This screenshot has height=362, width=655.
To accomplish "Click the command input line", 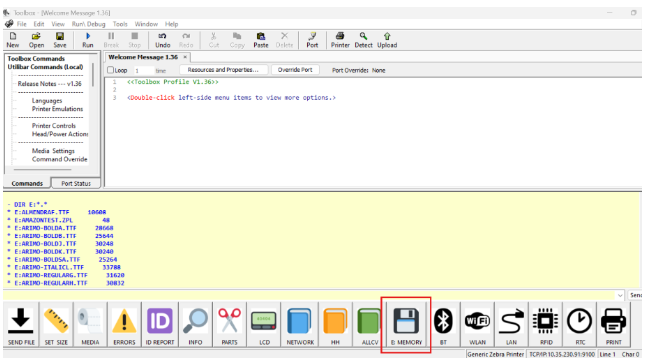I will click(x=309, y=295).
